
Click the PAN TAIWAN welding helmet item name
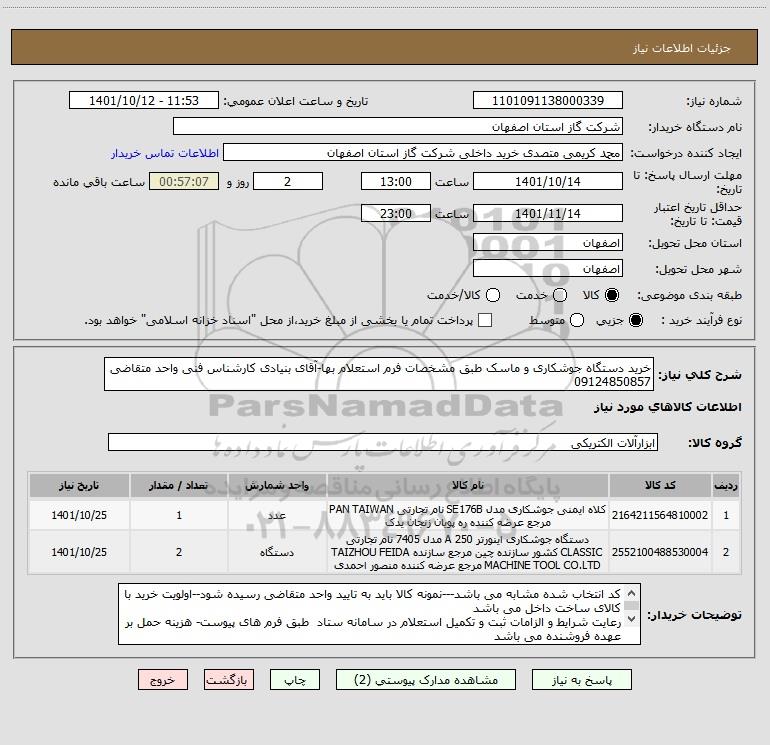[x=467, y=515]
